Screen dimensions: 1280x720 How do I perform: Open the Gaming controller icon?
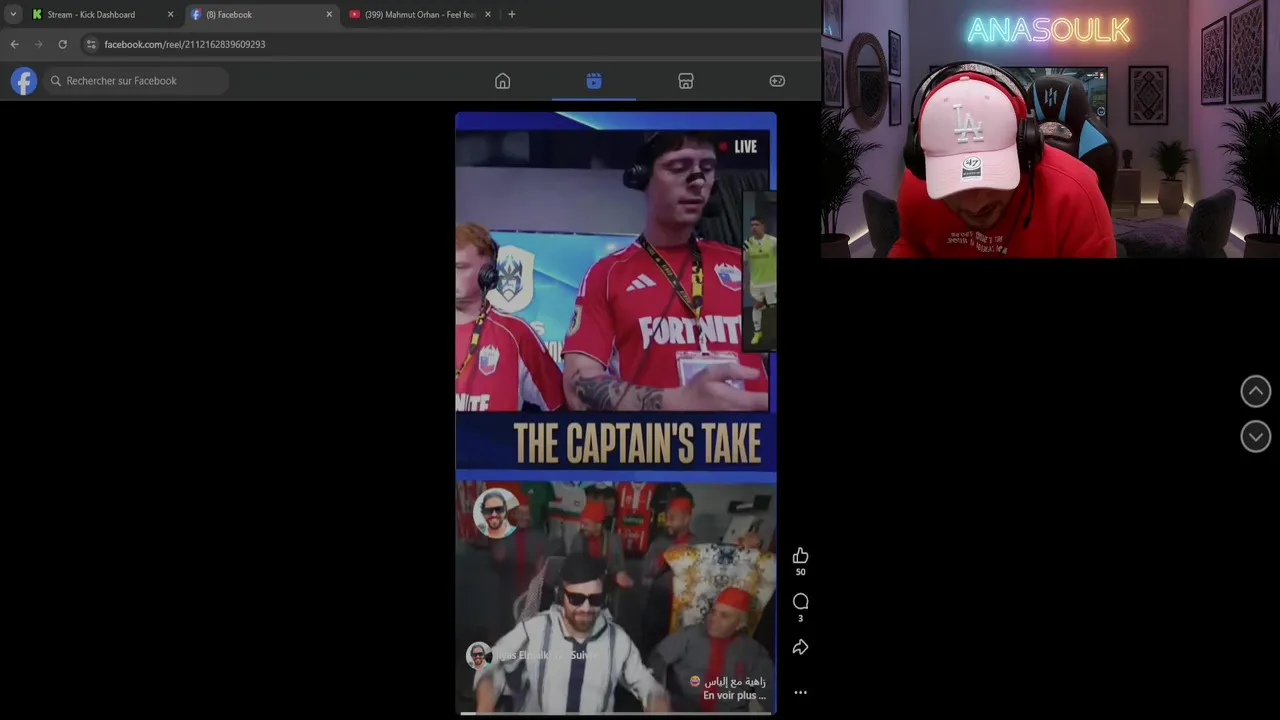(777, 81)
